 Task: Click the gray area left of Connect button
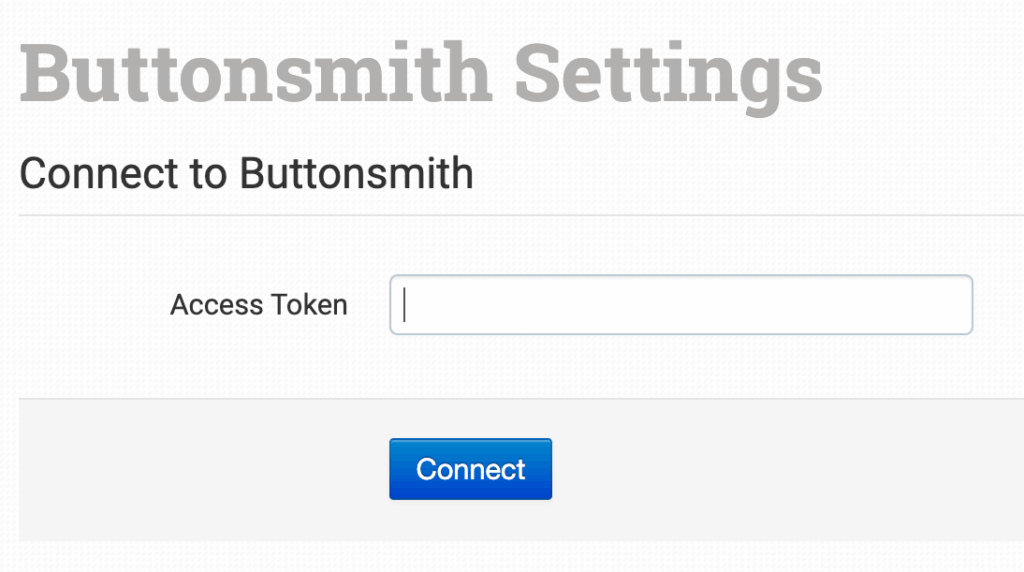[200, 469]
